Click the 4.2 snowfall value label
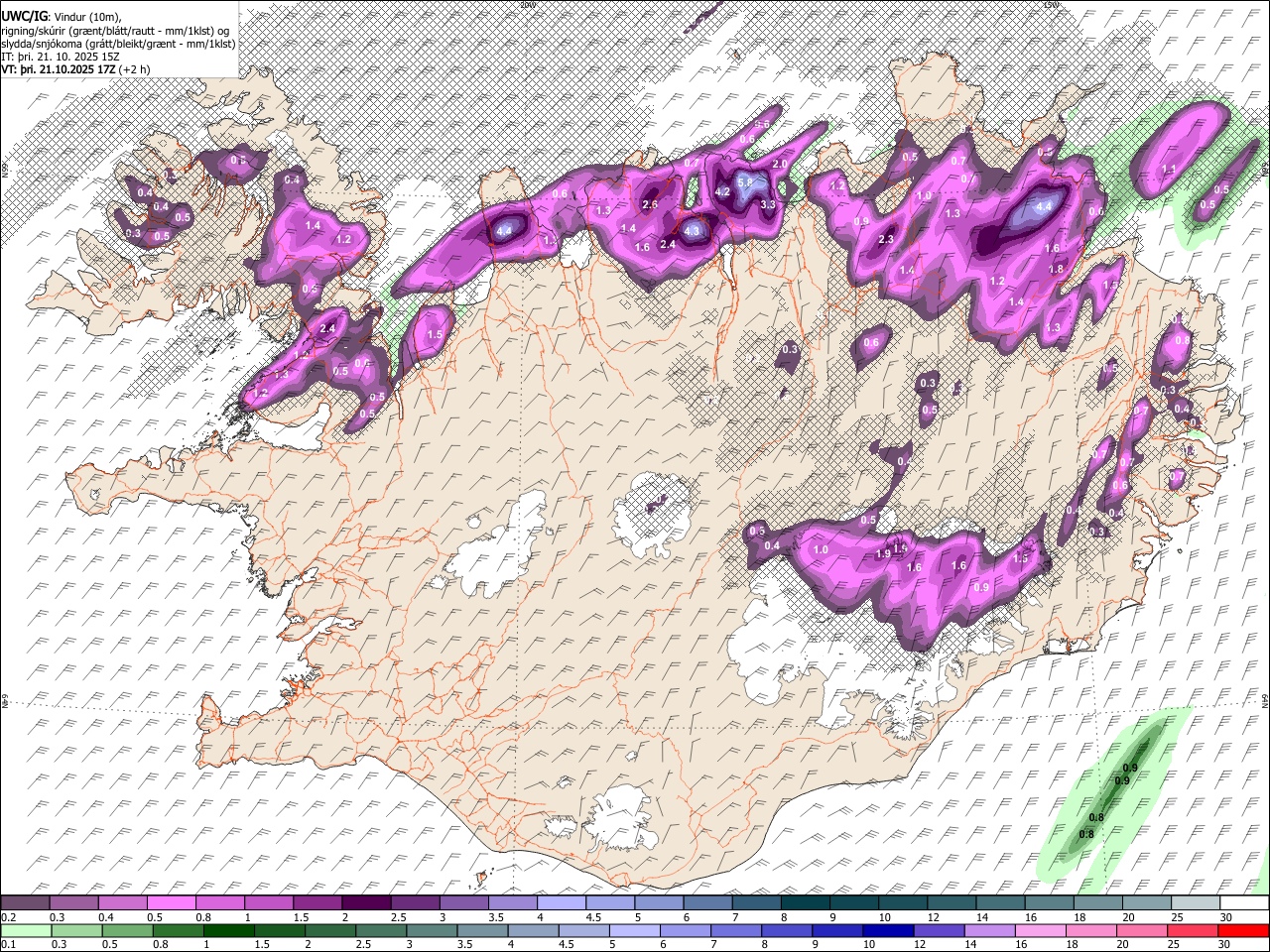 pyautogui.click(x=722, y=191)
